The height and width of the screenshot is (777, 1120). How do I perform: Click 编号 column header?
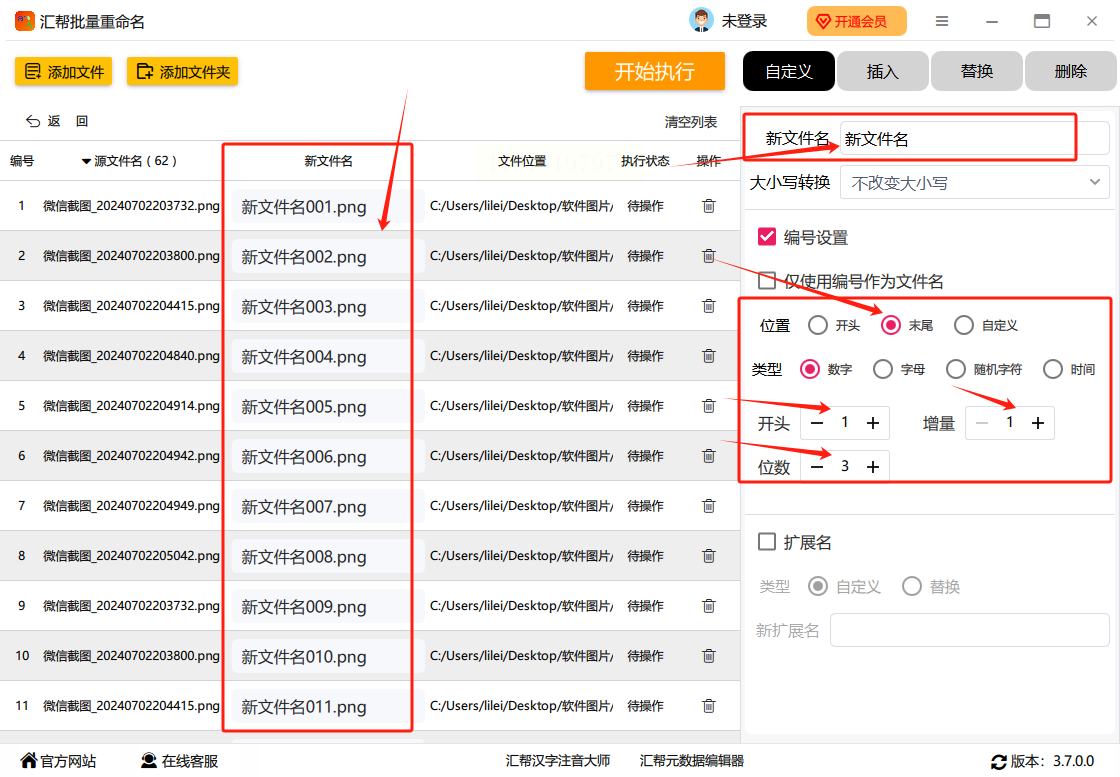pos(22,161)
